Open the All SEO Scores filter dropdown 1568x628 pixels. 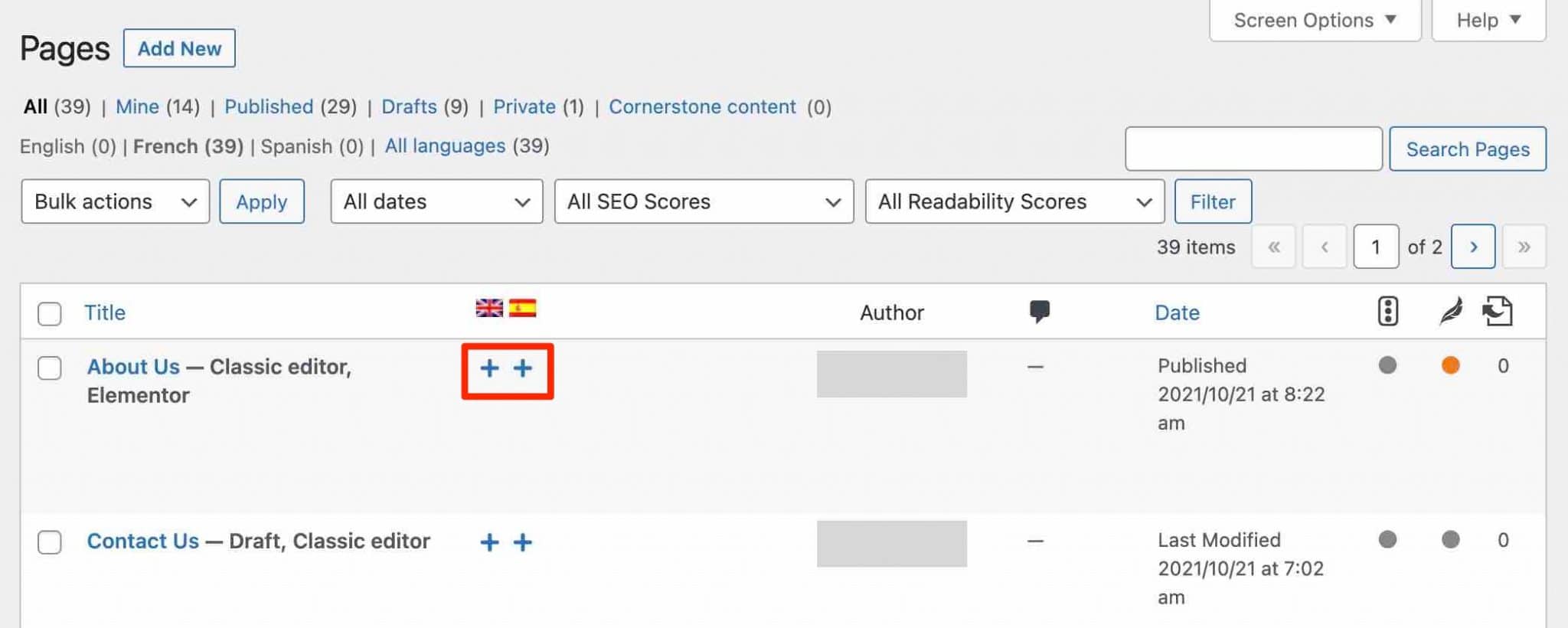click(x=704, y=201)
